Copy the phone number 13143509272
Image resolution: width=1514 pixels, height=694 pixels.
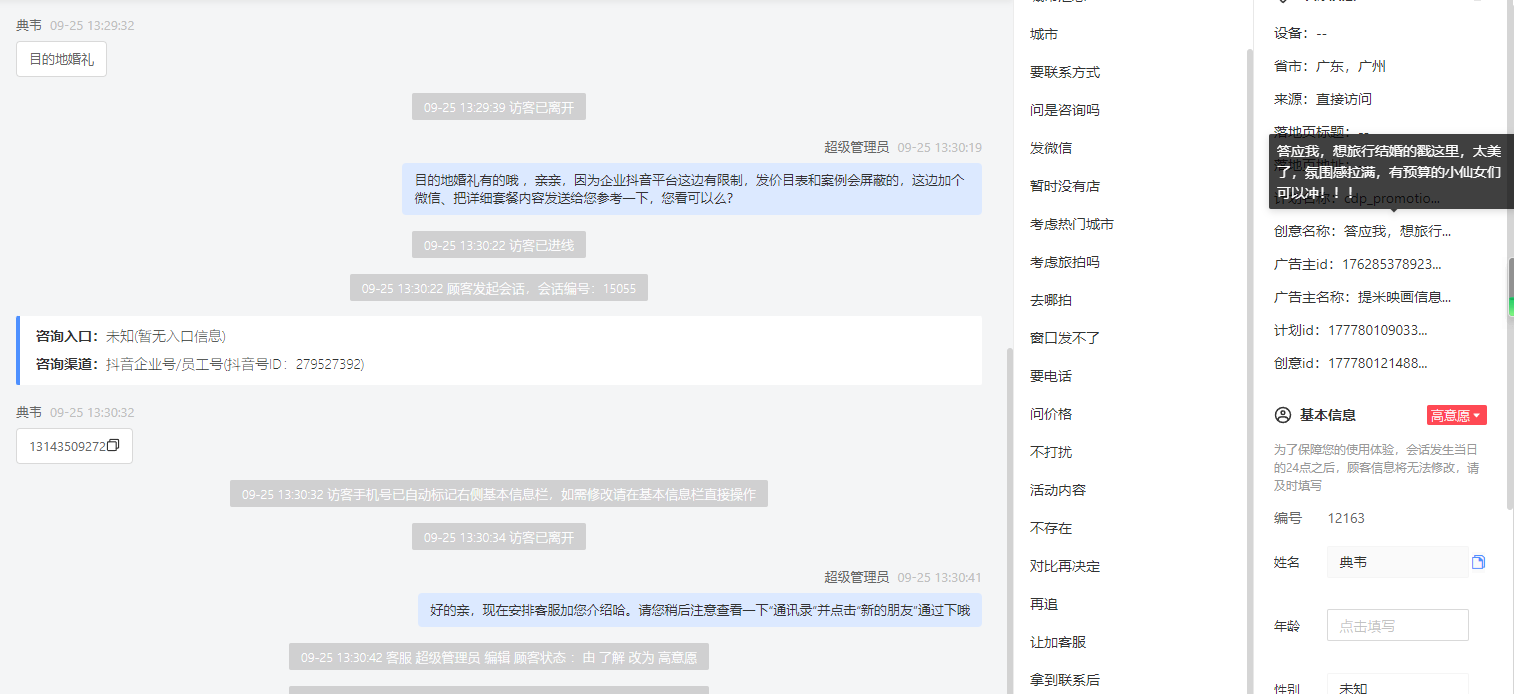113,446
